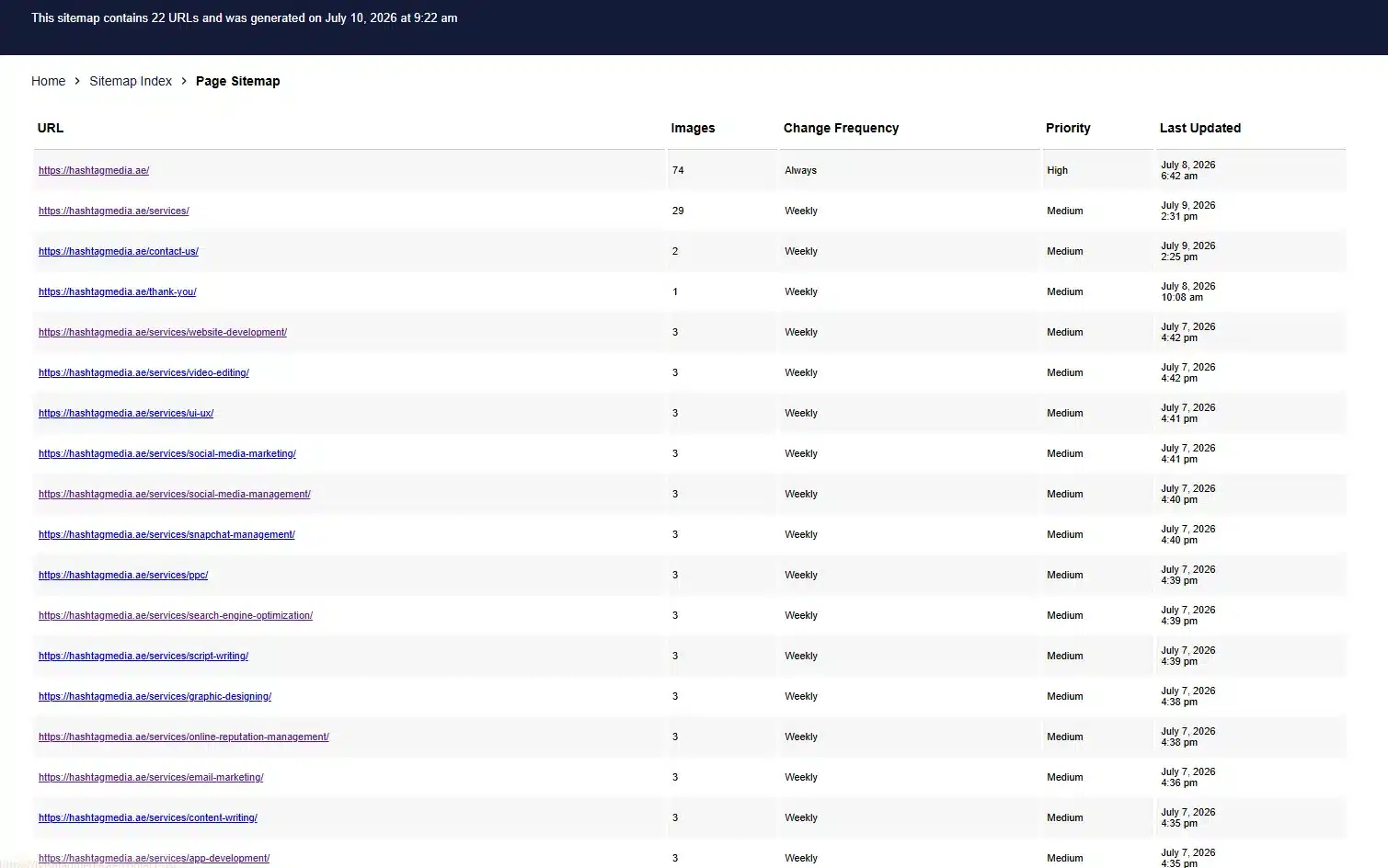Open the email-marketing service link
This screenshot has width=1388, height=868.
point(151,777)
